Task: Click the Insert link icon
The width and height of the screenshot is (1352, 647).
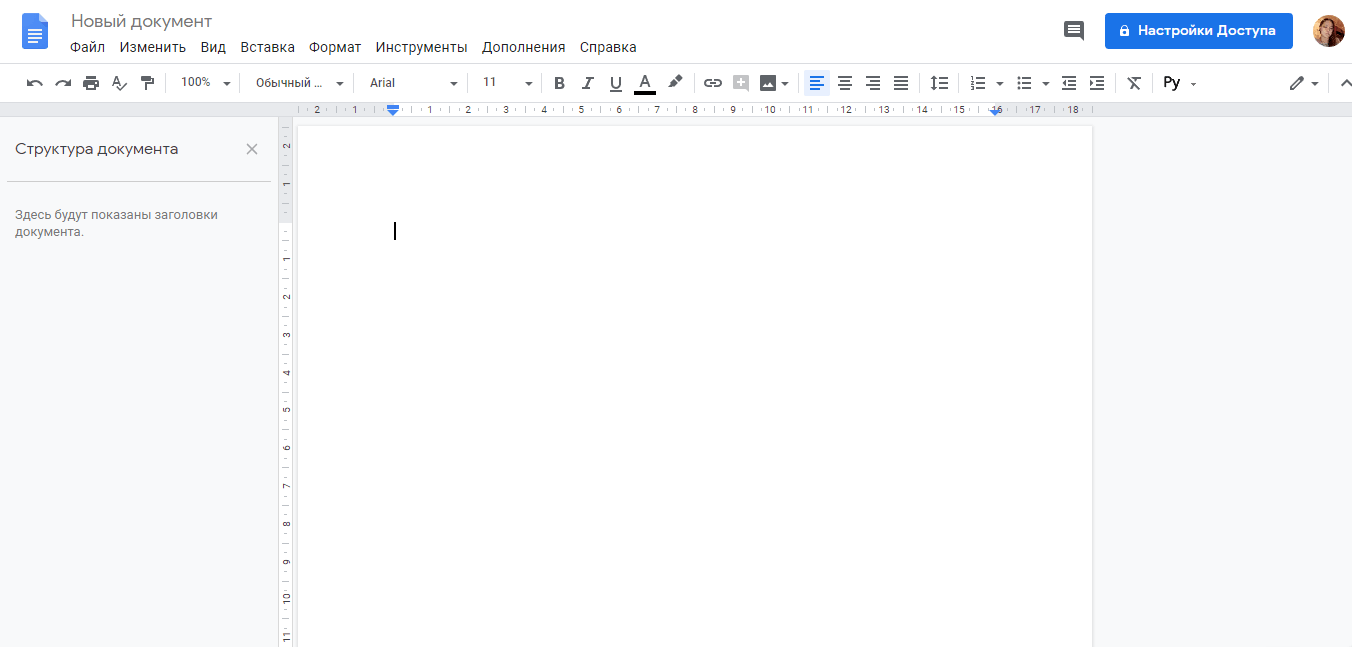Action: click(x=712, y=83)
